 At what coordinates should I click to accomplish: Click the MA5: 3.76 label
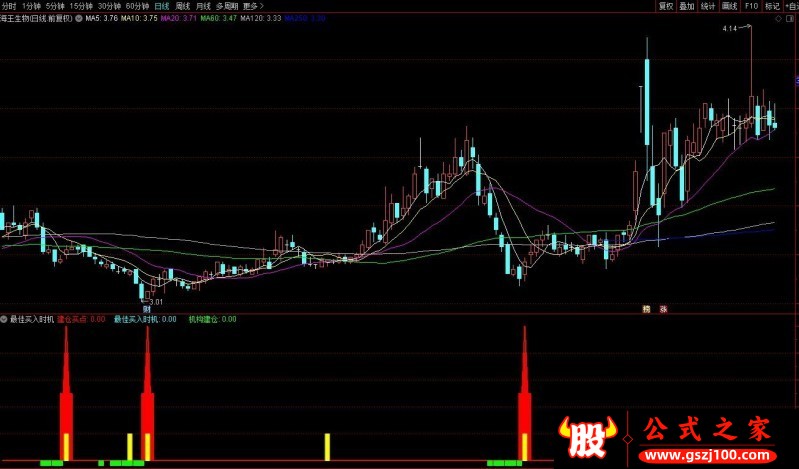pos(101,18)
